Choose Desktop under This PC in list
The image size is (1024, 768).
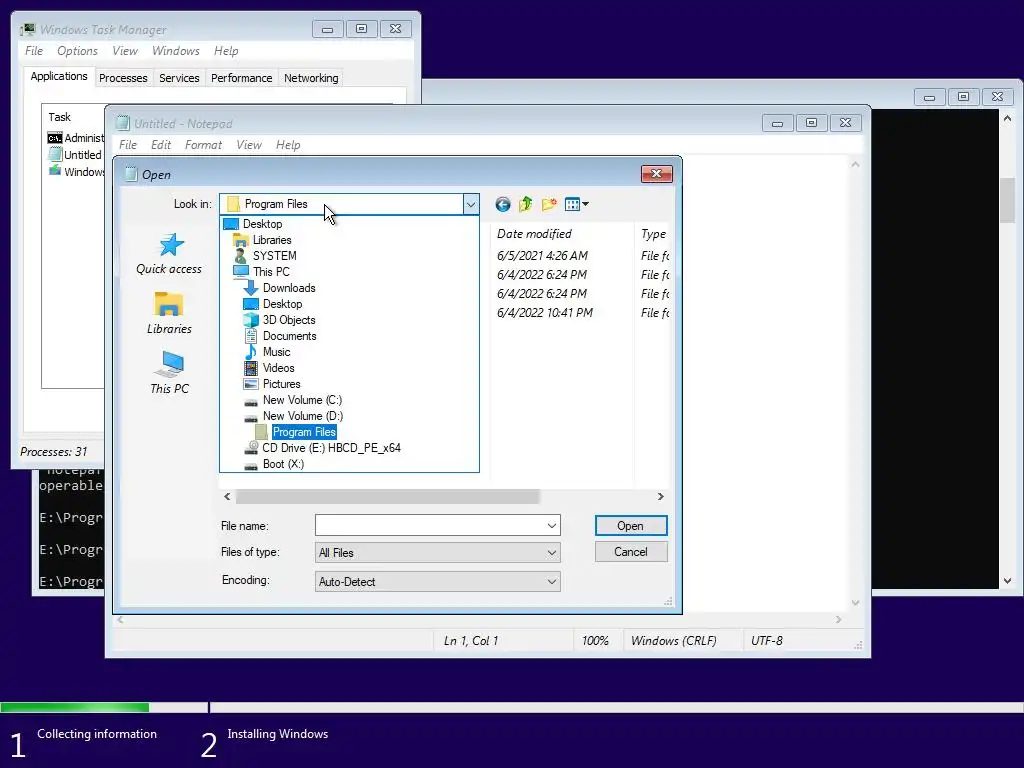pyautogui.click(x=282, y=304)
